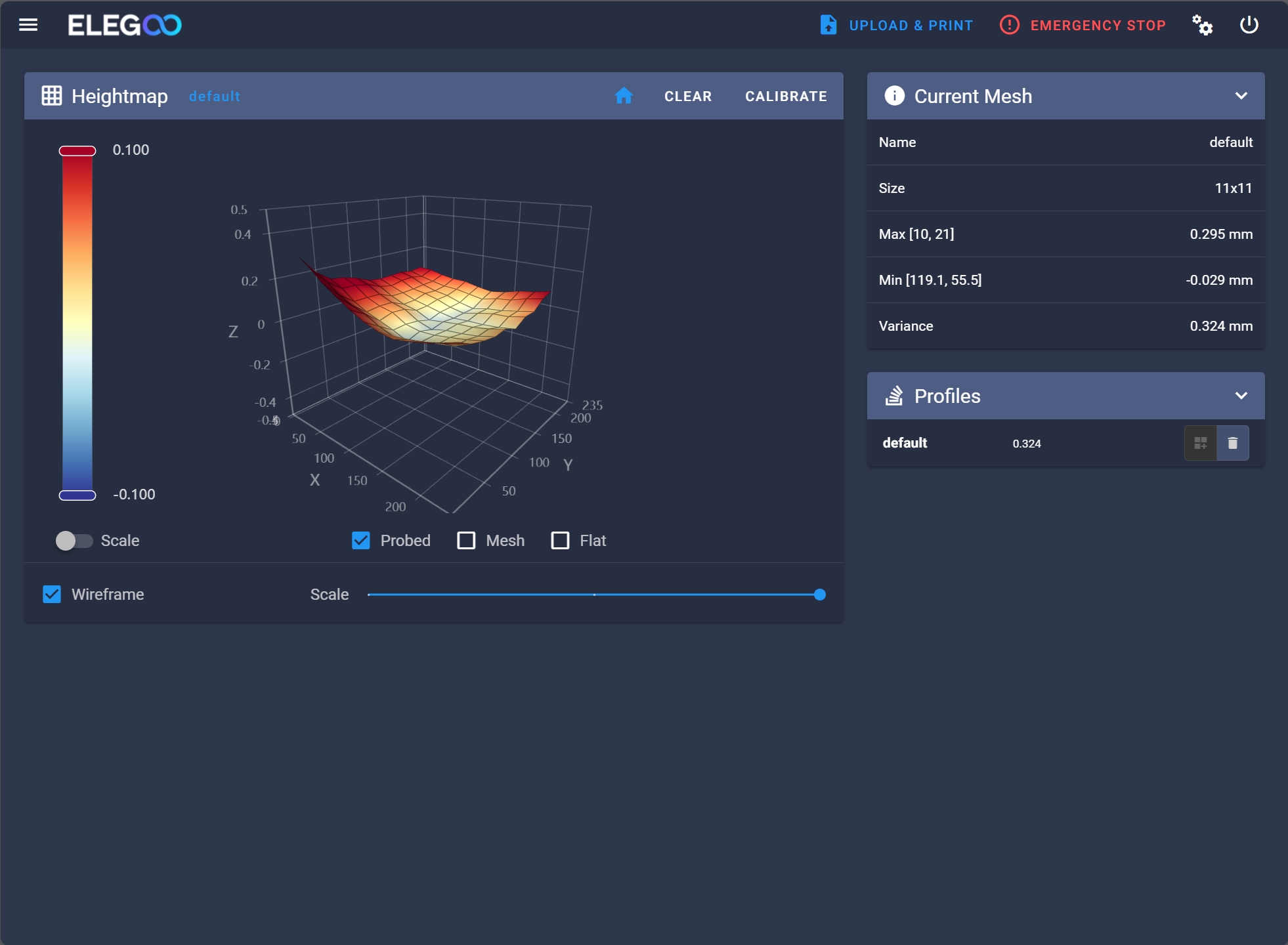Screen dimensions: 1288x945
Task: Click UPLOAD & PRINT
Action: (x=897, y=25)
